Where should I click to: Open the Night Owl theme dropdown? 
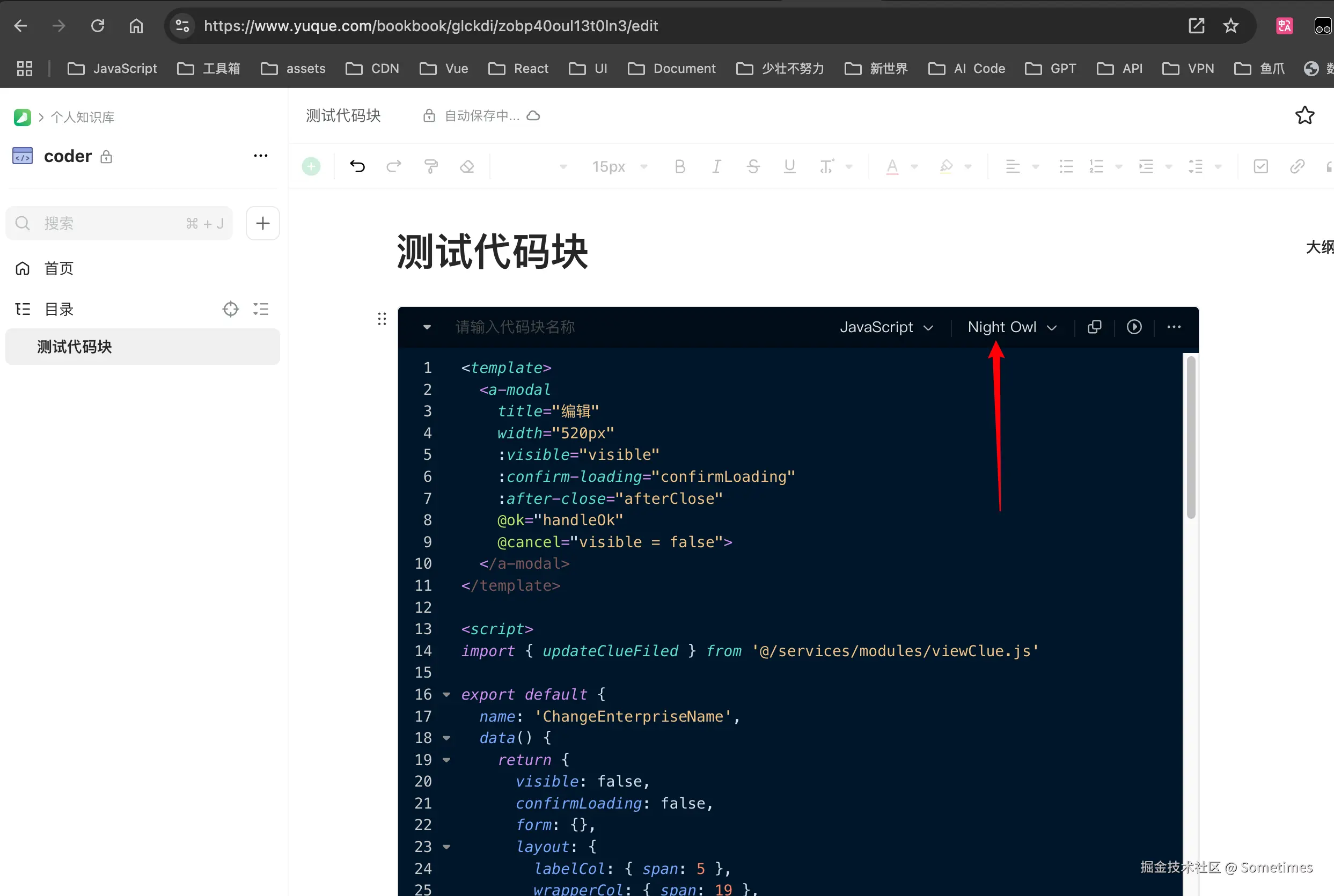coord(1011,327)
